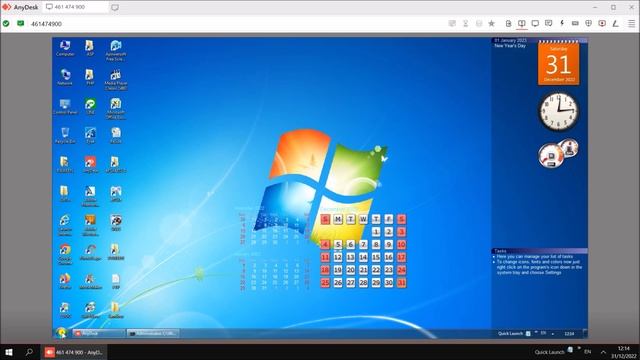Screen dimensions: 640x360
Task: Open the AnyDesk hamburger main menu
Action: click(x=631, y=24)
